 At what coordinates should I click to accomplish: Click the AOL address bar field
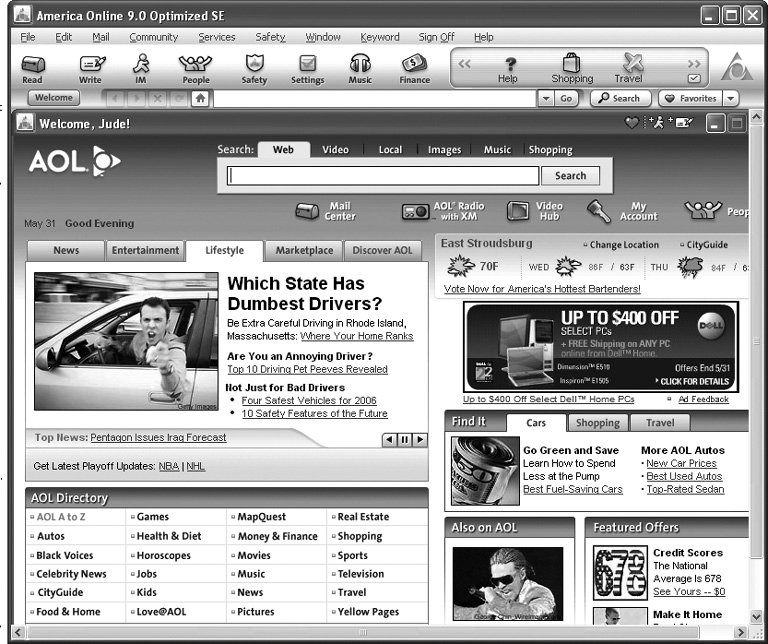pyautogui.click(x=375, y=98)
